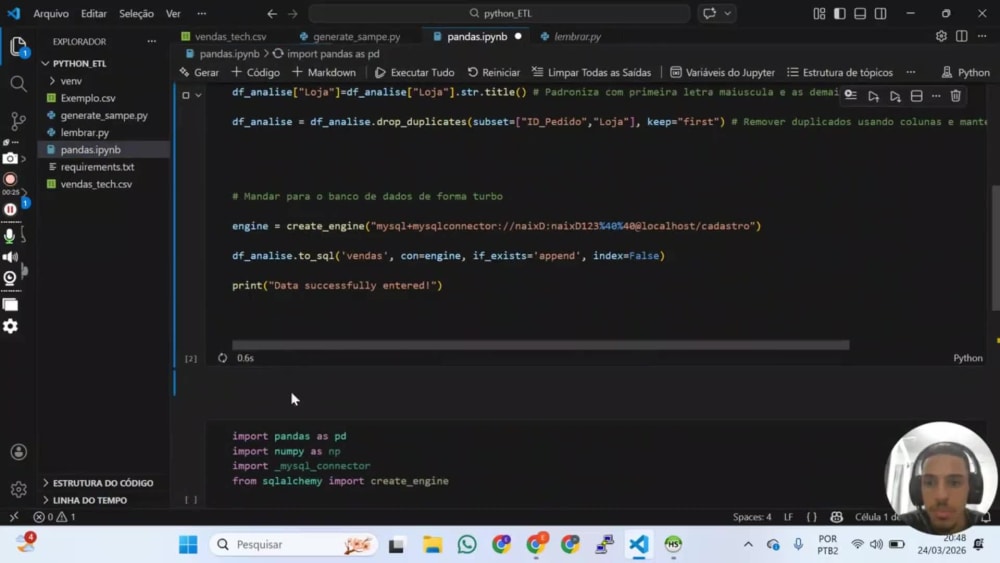Click the python_ETL command center search box
1000x563 pixels.
pyautogui.click(x=499, y=13)
